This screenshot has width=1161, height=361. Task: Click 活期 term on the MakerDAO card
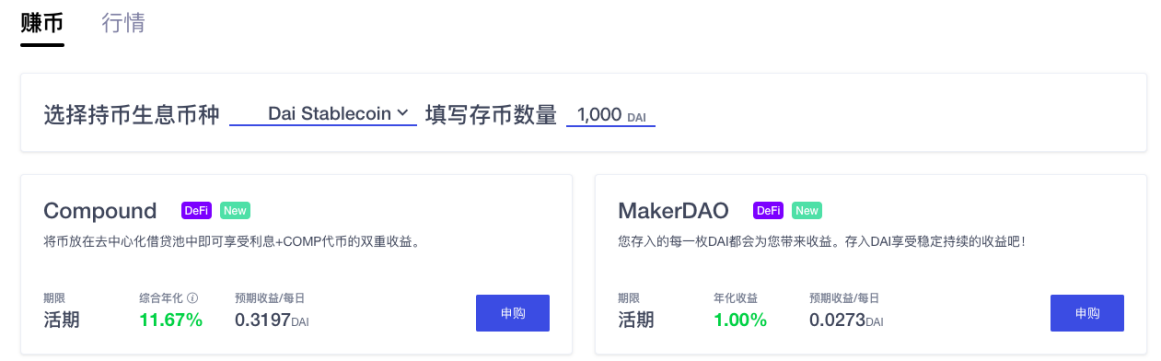tap(636, 320)
